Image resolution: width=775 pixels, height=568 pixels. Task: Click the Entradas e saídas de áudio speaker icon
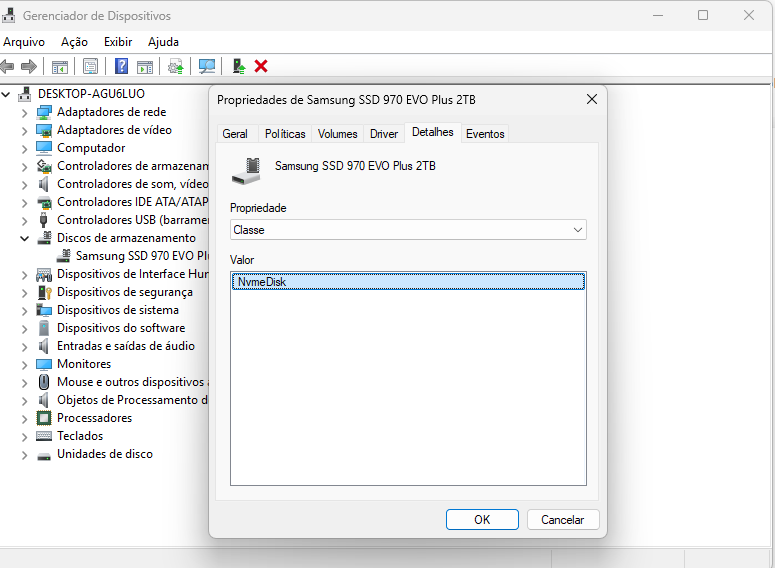43,346
